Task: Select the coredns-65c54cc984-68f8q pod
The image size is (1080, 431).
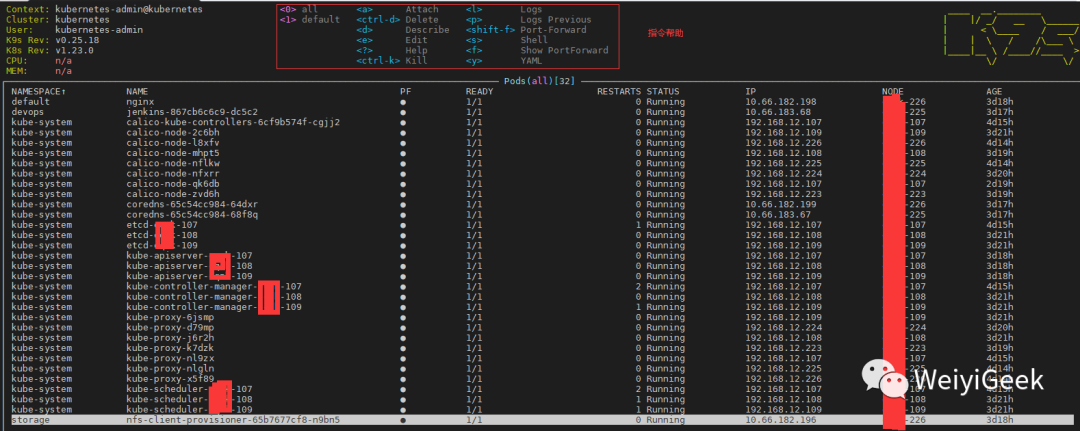Action: 192,215
